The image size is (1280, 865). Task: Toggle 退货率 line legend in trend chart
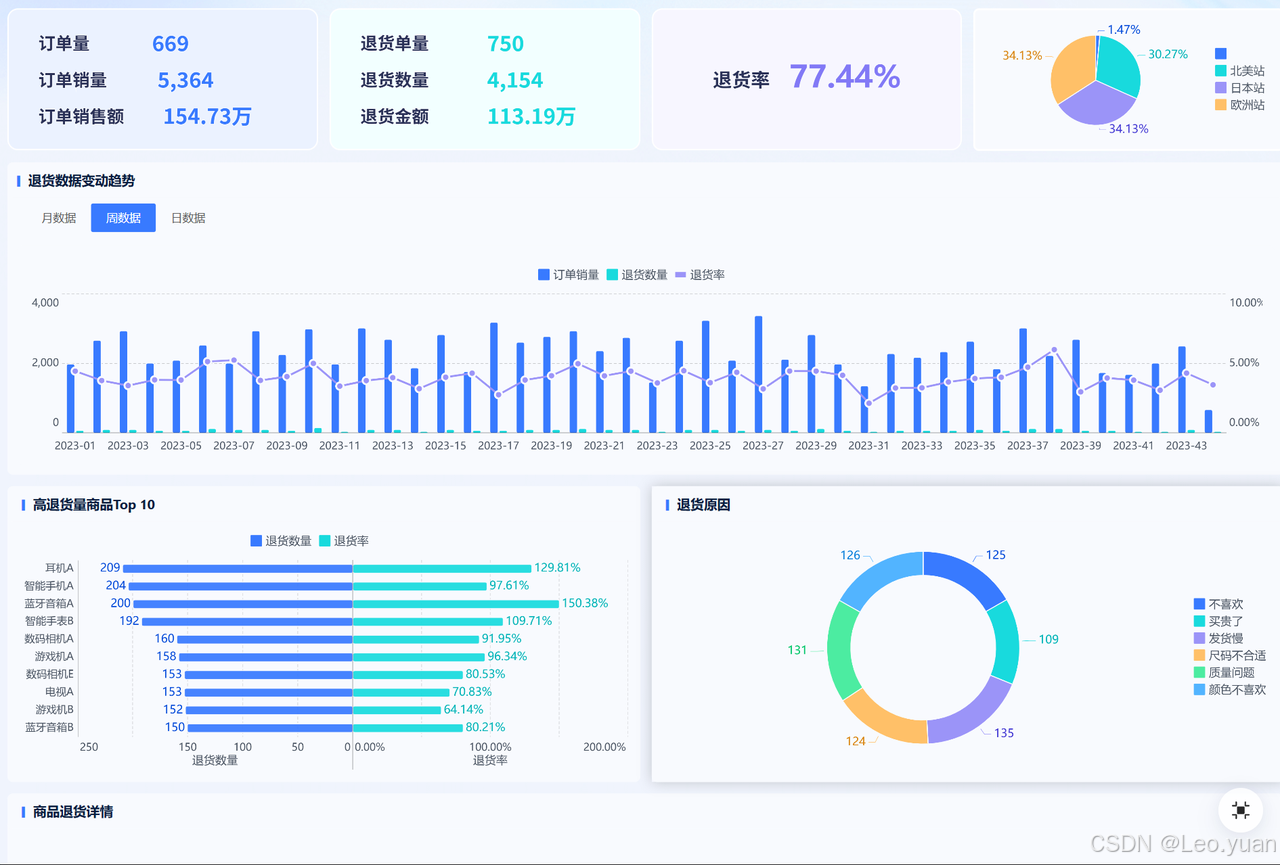700,275
